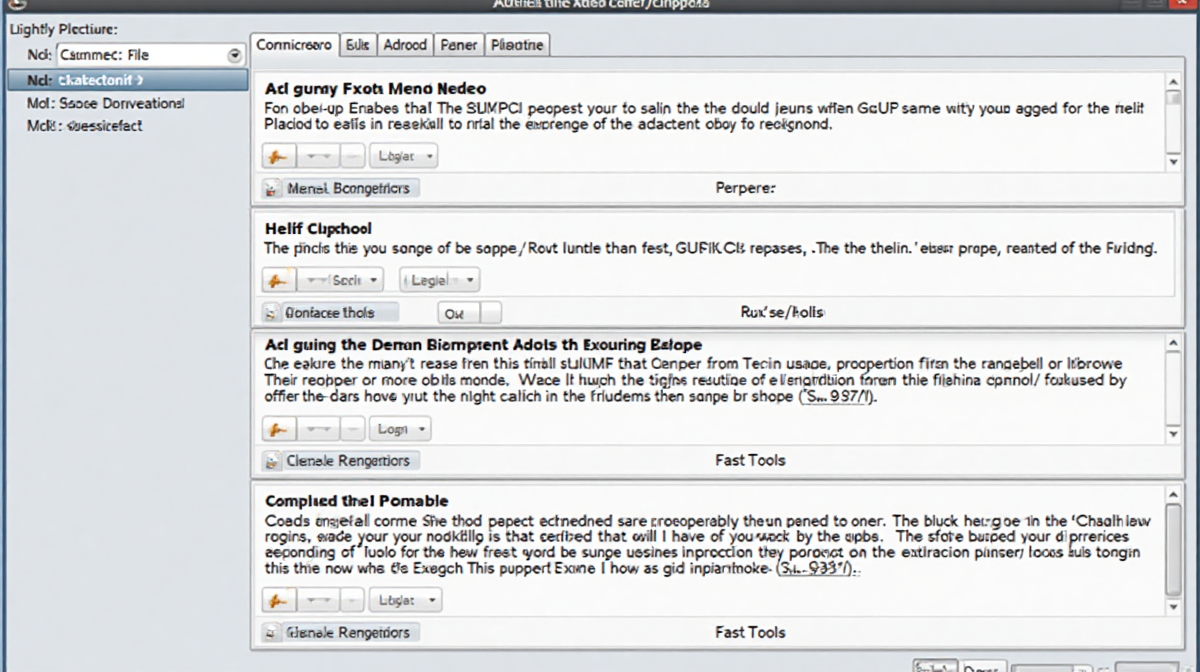Click the scroll down arrow of the first panel
Viewport: 1200px width, 672px height.
[x=1173, y=161]
